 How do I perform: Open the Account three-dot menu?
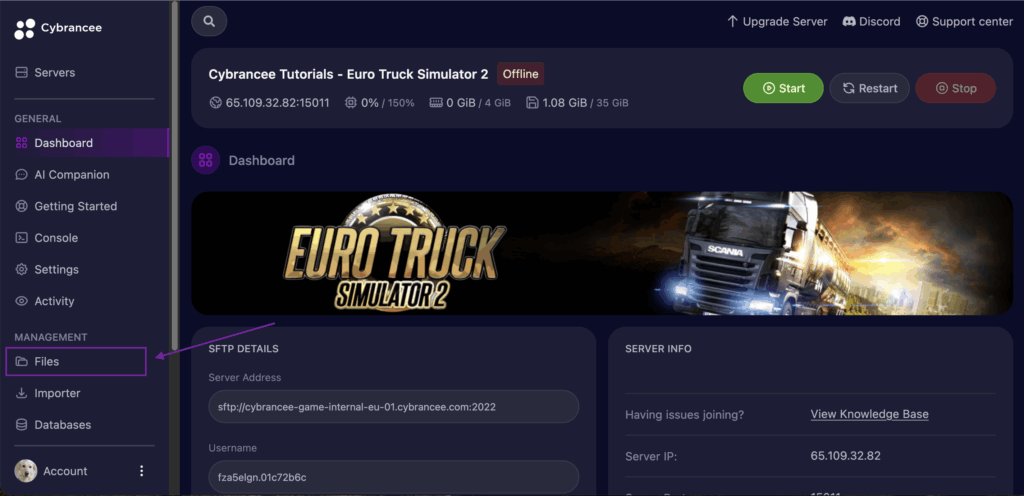pos(142,471)
